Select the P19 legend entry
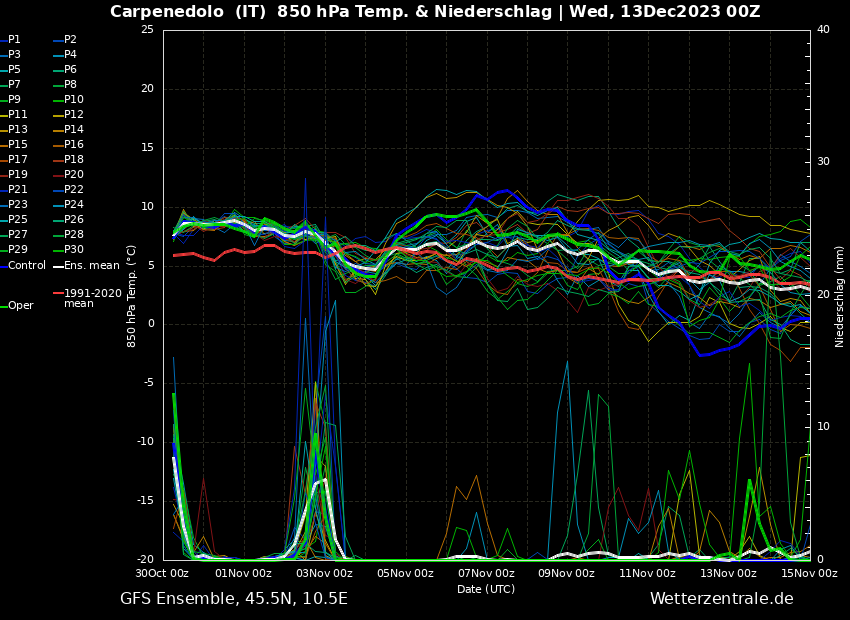This screenshot has height=620, width=850. (18, 175)
